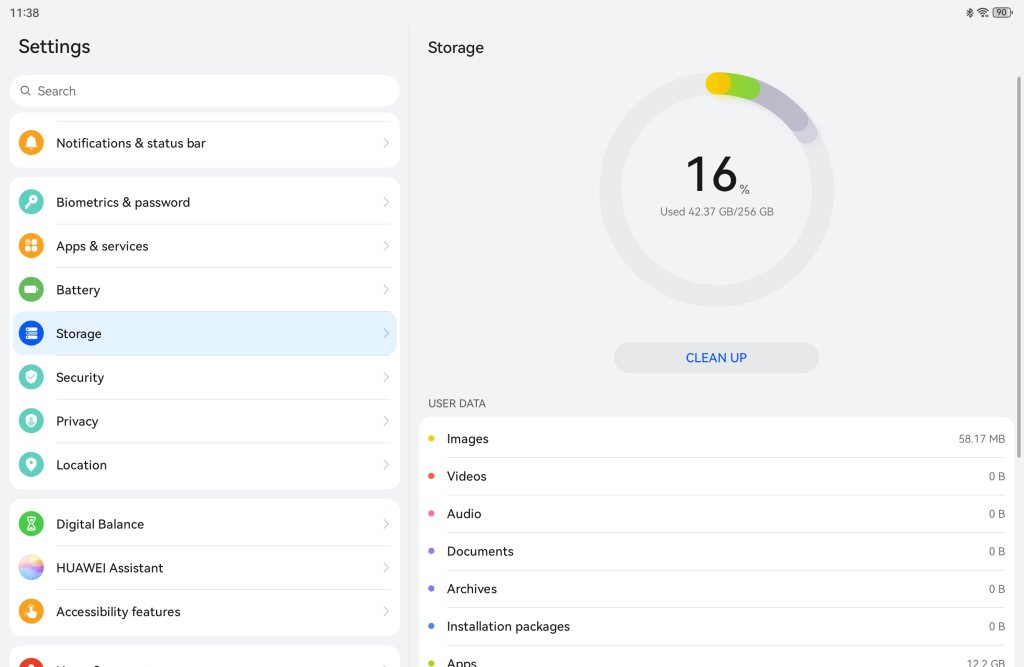Click the Location pin icon

(x=31, y=465)
